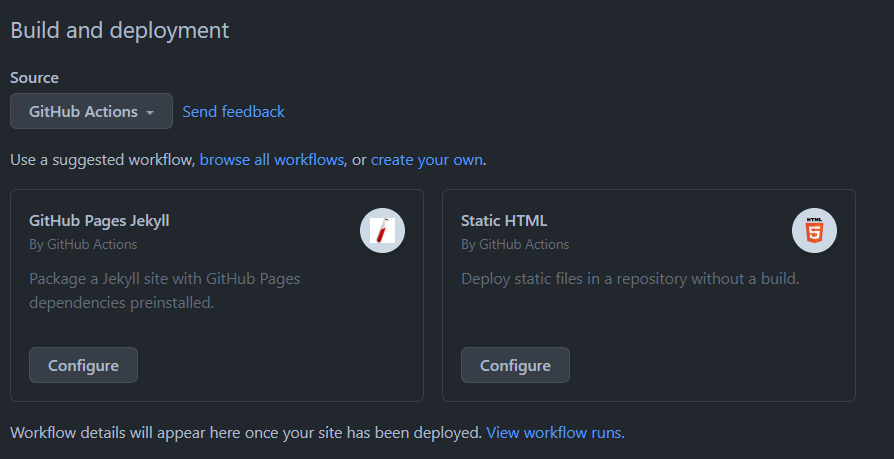Image resolution: width=894 pixels, height=459 pixels.
Task: Click the Send feedback link
Action: [x=233, y=112]
